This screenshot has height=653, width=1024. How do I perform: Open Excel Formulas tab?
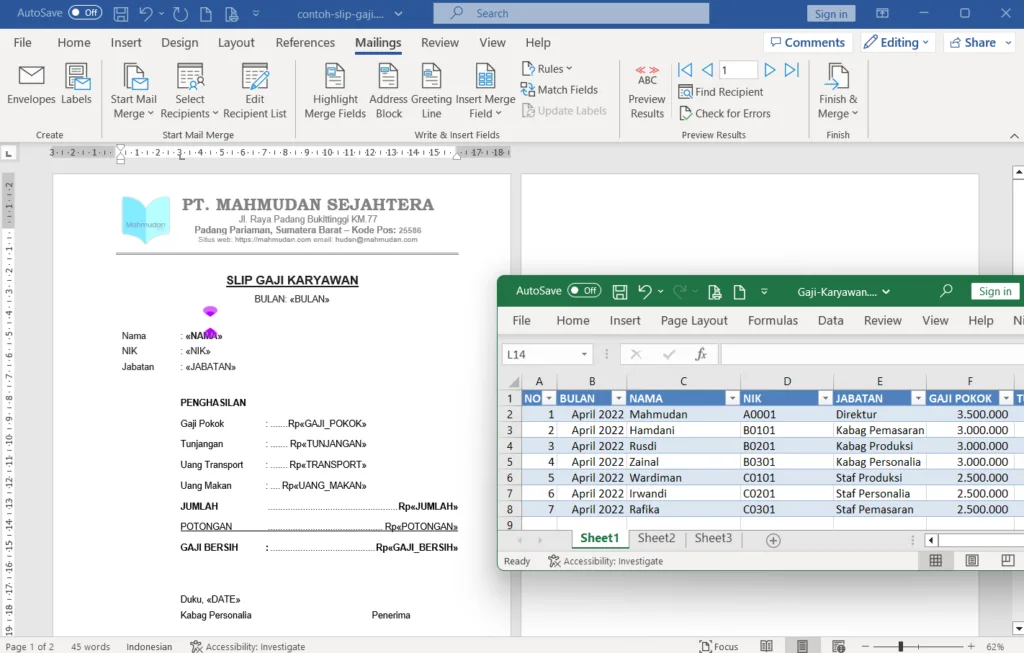(x=773, y=321)
